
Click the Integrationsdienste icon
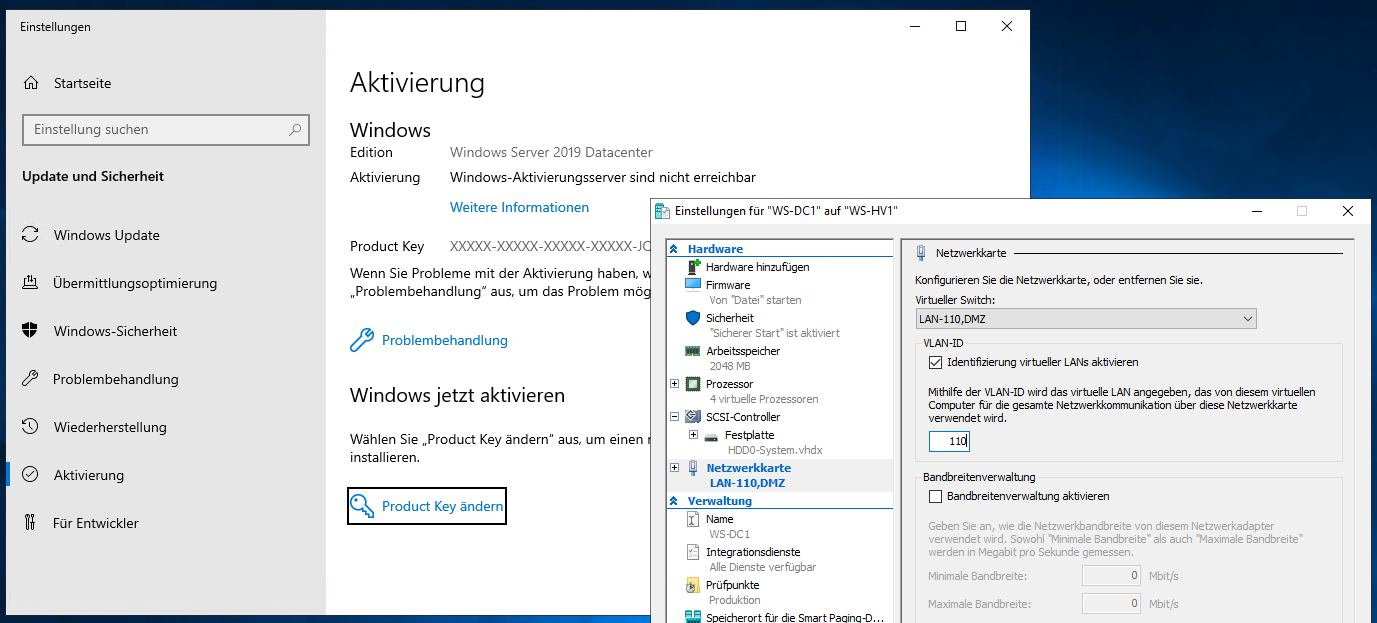(x=693, y=552)
